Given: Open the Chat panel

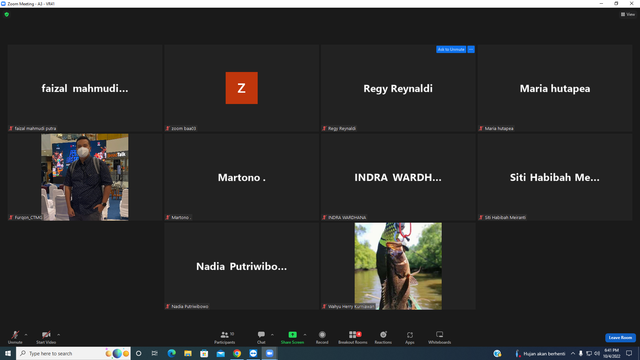Looking at the screenshot, I should [261, 338].
